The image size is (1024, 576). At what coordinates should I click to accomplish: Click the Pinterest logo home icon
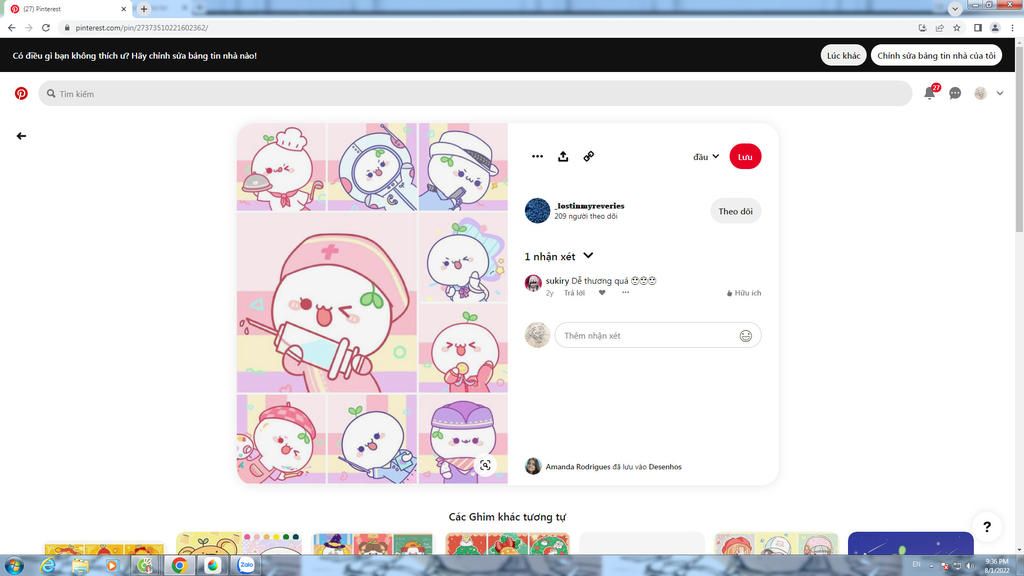click(x=21, y=93)
